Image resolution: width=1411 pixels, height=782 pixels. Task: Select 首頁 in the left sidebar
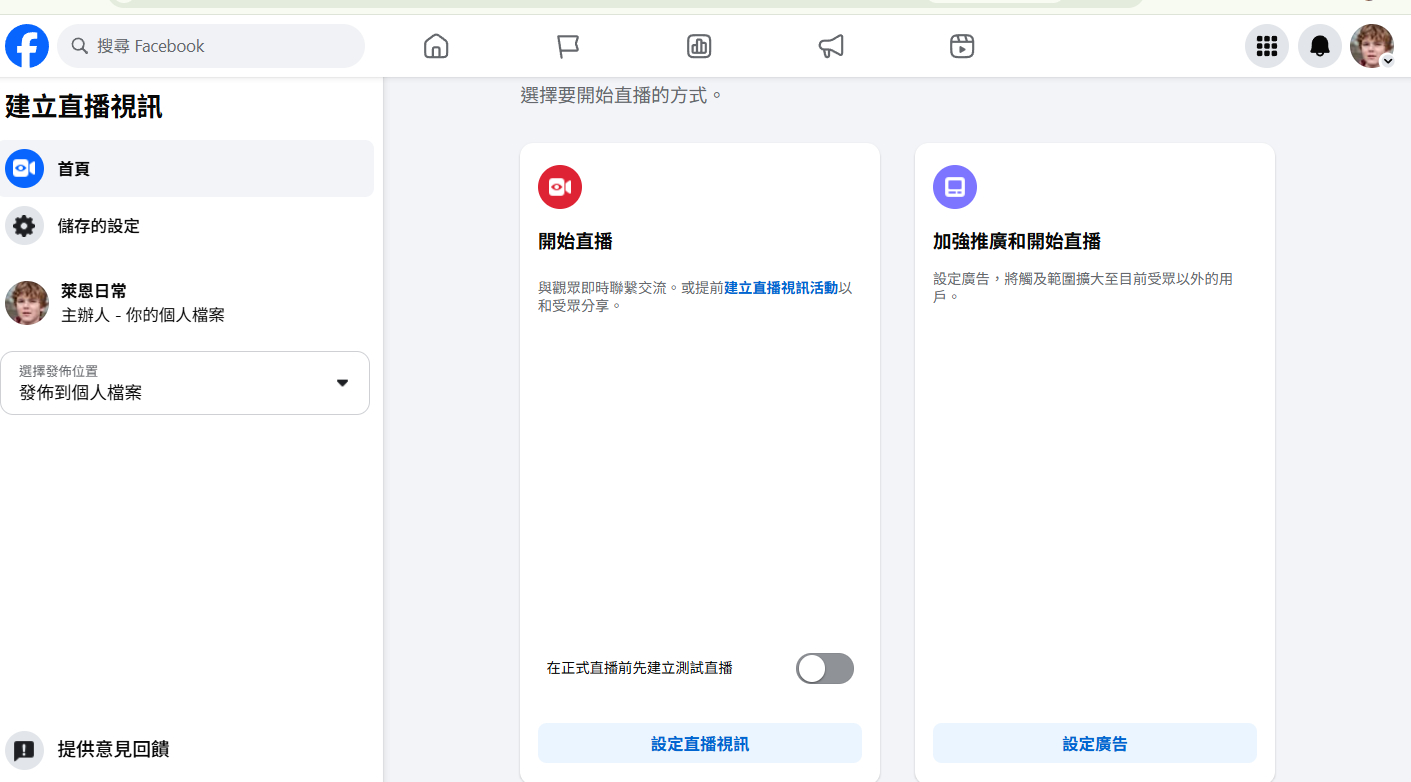coord(187,169)
